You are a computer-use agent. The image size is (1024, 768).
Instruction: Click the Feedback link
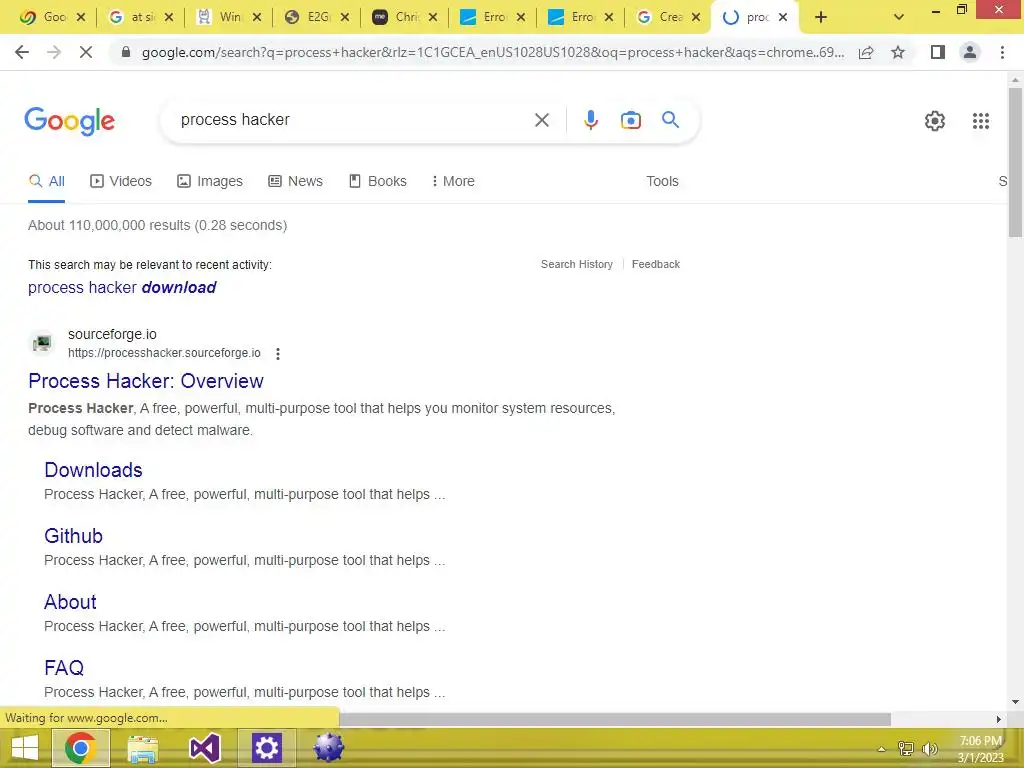click(656, 264)
